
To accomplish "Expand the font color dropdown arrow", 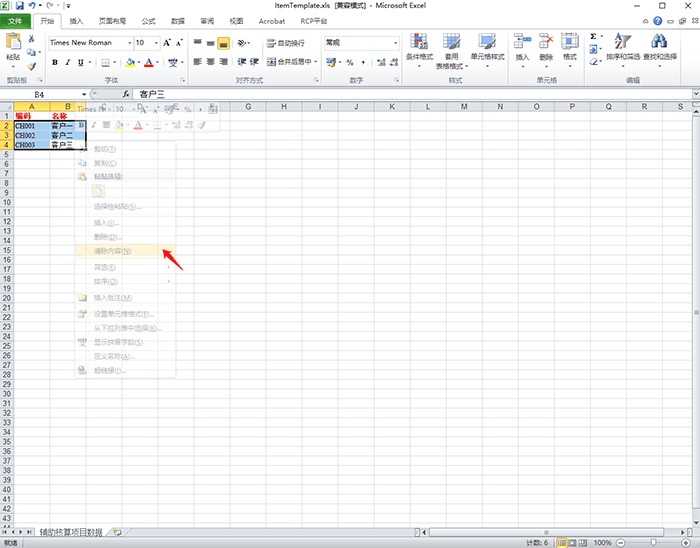I will click(158, 62).
